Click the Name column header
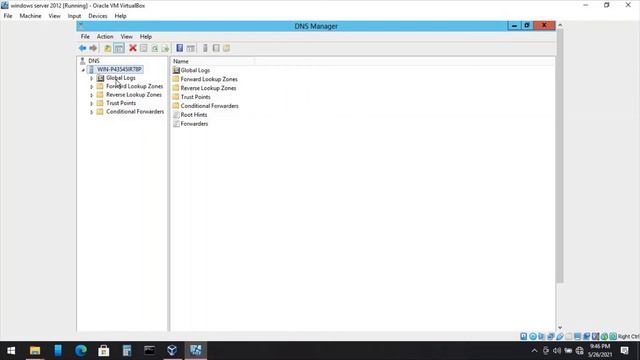The width and height of the screenshot is (640, 360). (x=212, y=61)
